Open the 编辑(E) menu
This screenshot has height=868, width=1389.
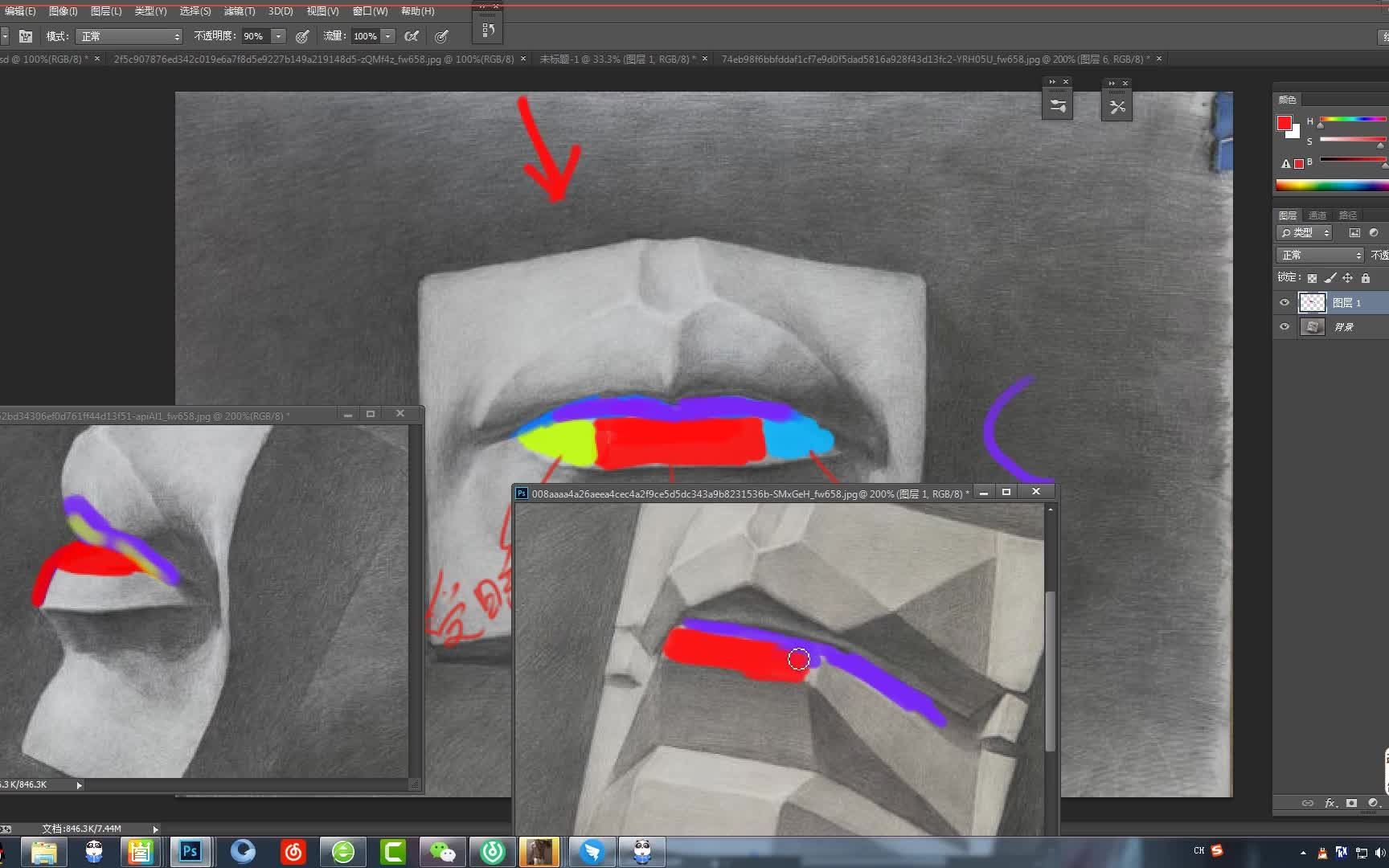click(x=20, y=11)
